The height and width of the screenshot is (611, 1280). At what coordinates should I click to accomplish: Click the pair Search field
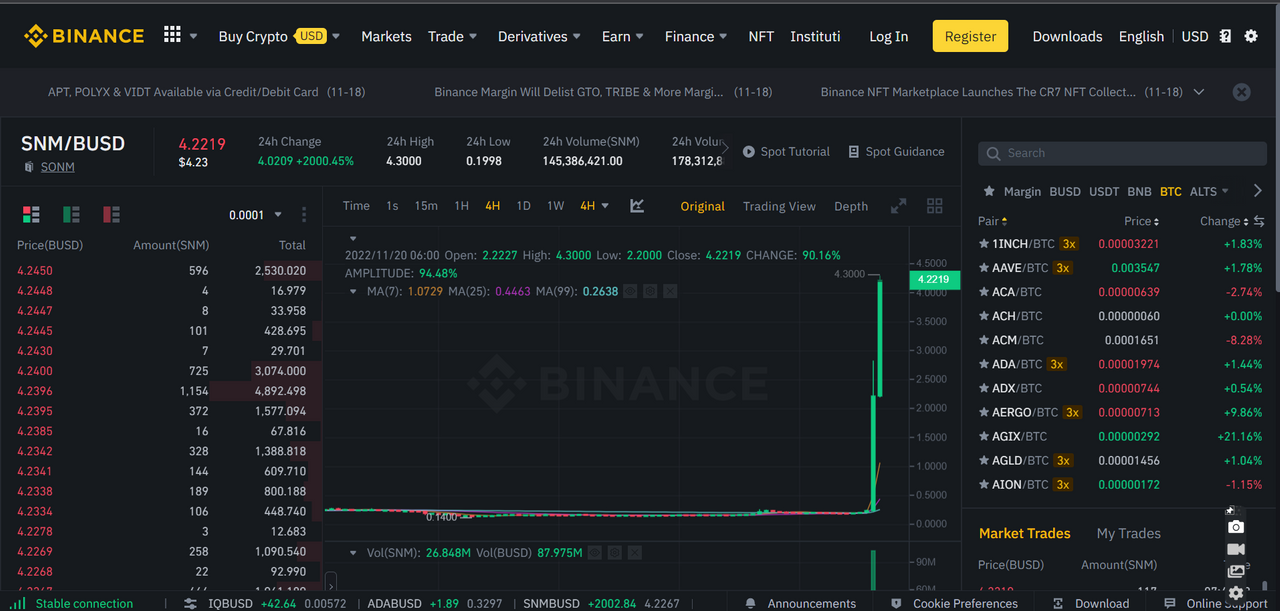(x=1122, y=153)
